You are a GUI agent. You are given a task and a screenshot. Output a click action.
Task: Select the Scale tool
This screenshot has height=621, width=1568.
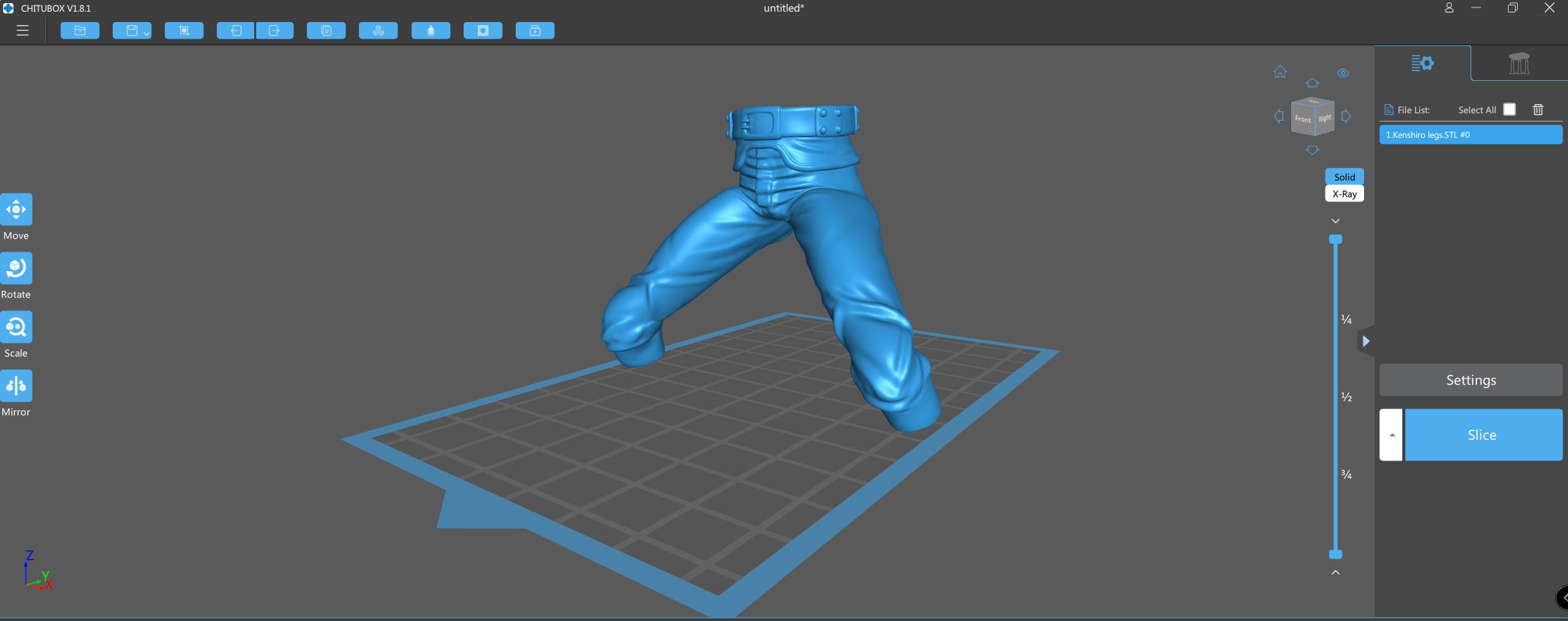(x=16, y=327)
